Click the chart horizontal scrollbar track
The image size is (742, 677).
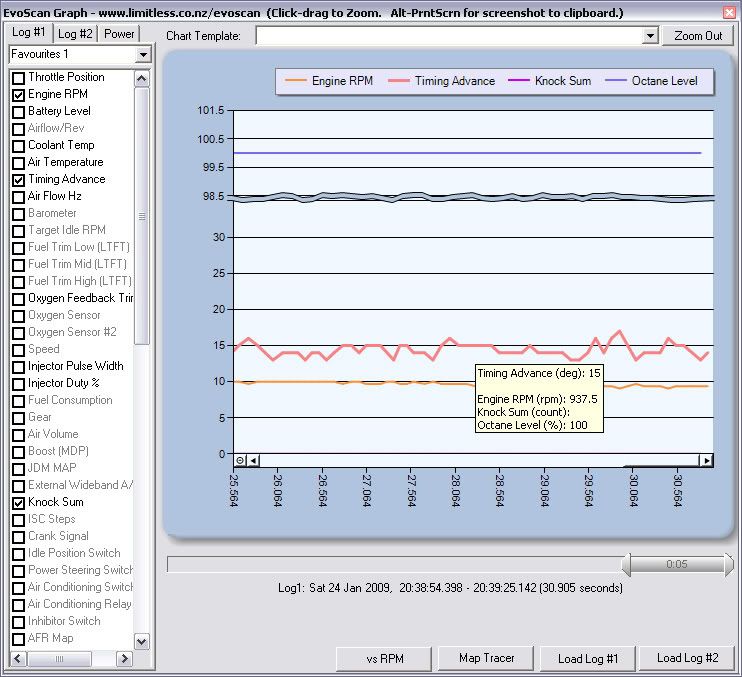click(479, 460)
